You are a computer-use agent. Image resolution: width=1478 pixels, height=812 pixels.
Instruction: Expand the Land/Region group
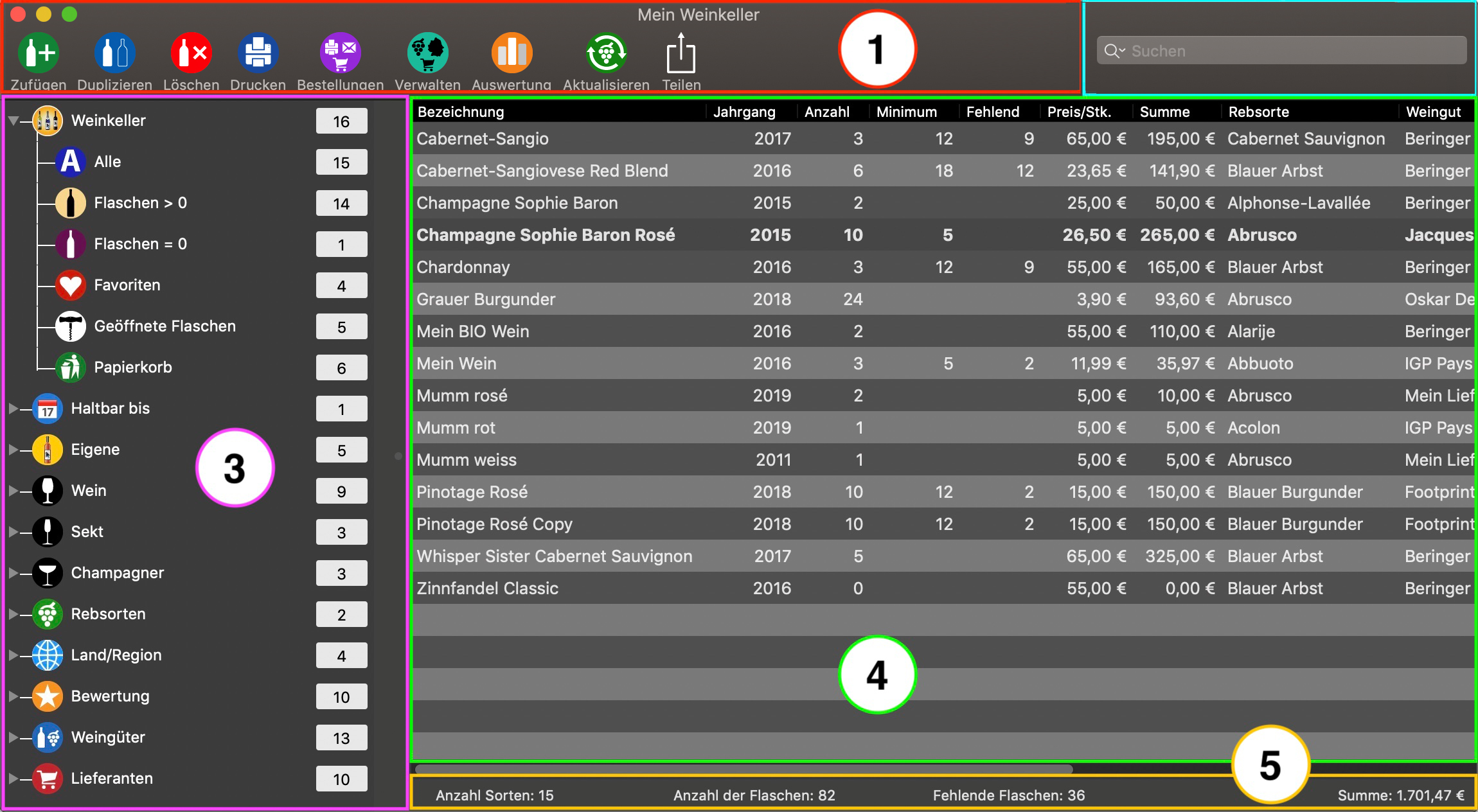click(x=13, y=655)
